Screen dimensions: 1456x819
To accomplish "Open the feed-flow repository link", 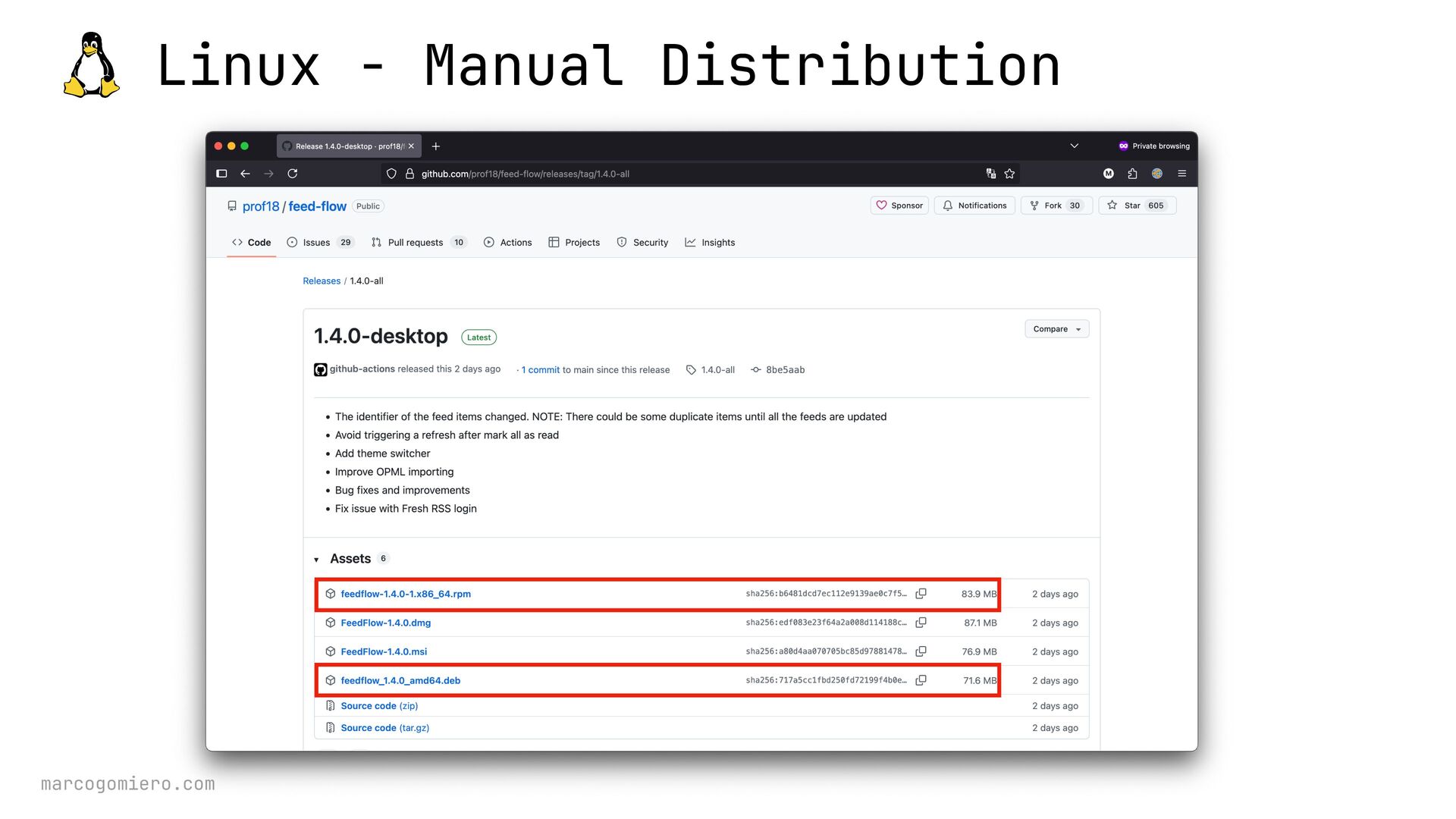I will click(x=317, y=206).
